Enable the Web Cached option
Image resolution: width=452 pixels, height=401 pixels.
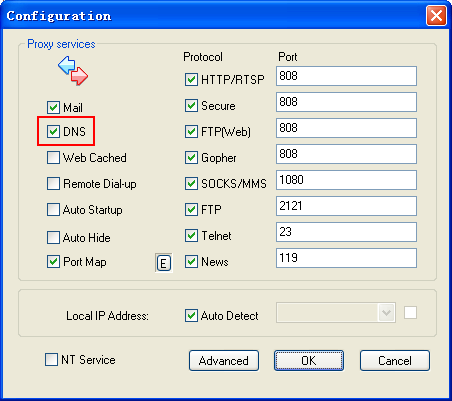(53, 157)
